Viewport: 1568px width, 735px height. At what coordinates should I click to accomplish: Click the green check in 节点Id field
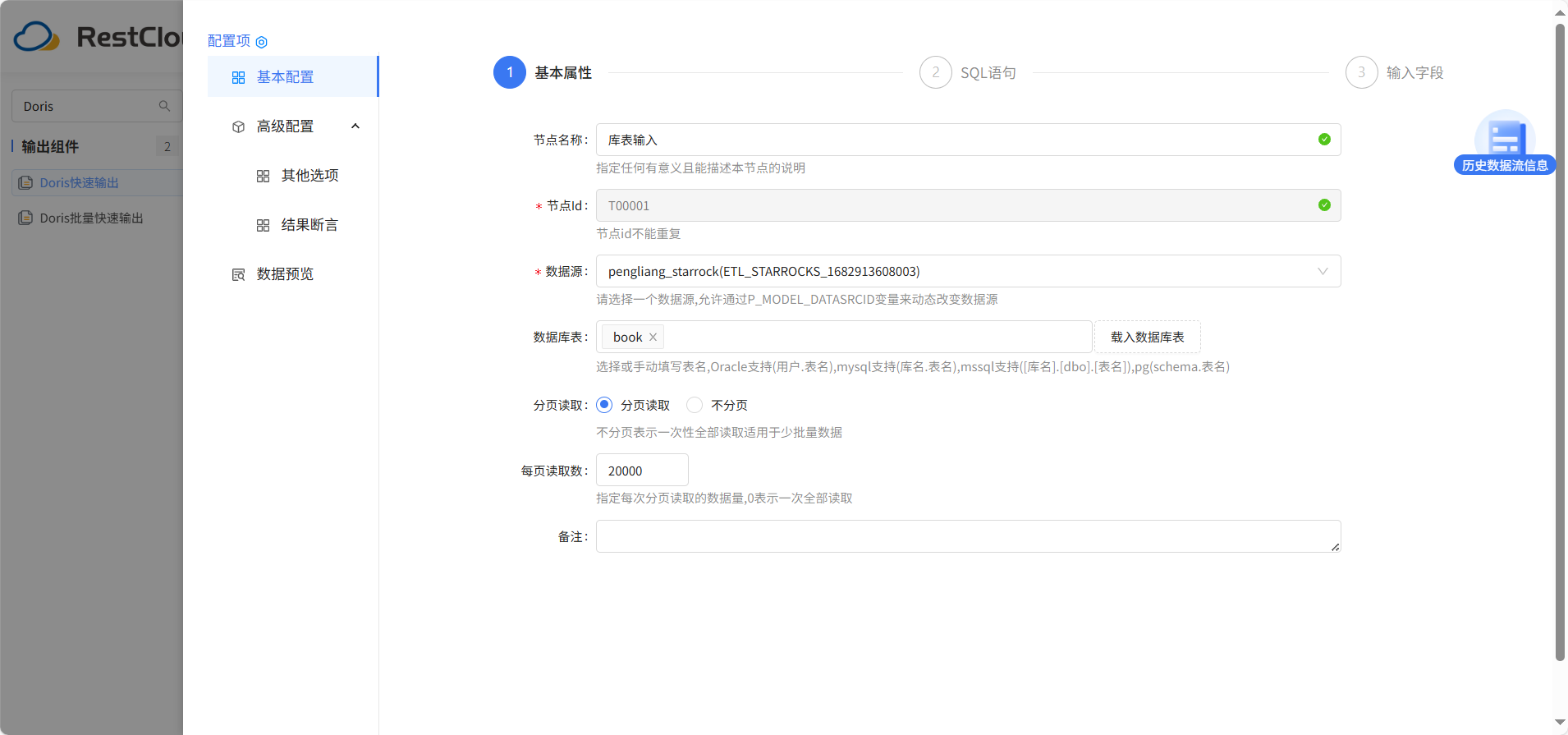(1324, 205)
